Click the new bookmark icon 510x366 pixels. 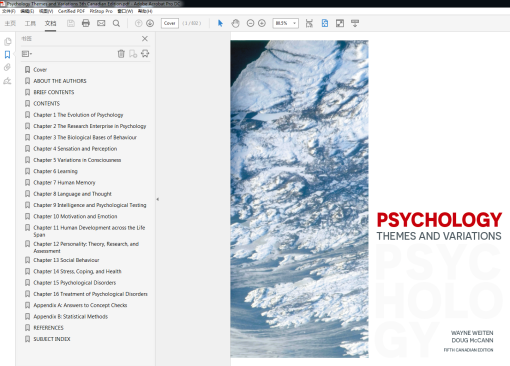[x=133, y=54]
